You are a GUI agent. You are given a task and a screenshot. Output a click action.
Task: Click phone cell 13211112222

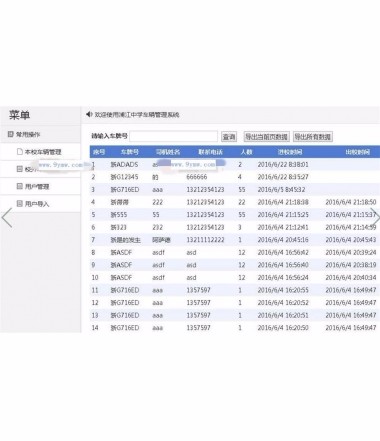tap(205, 240)
